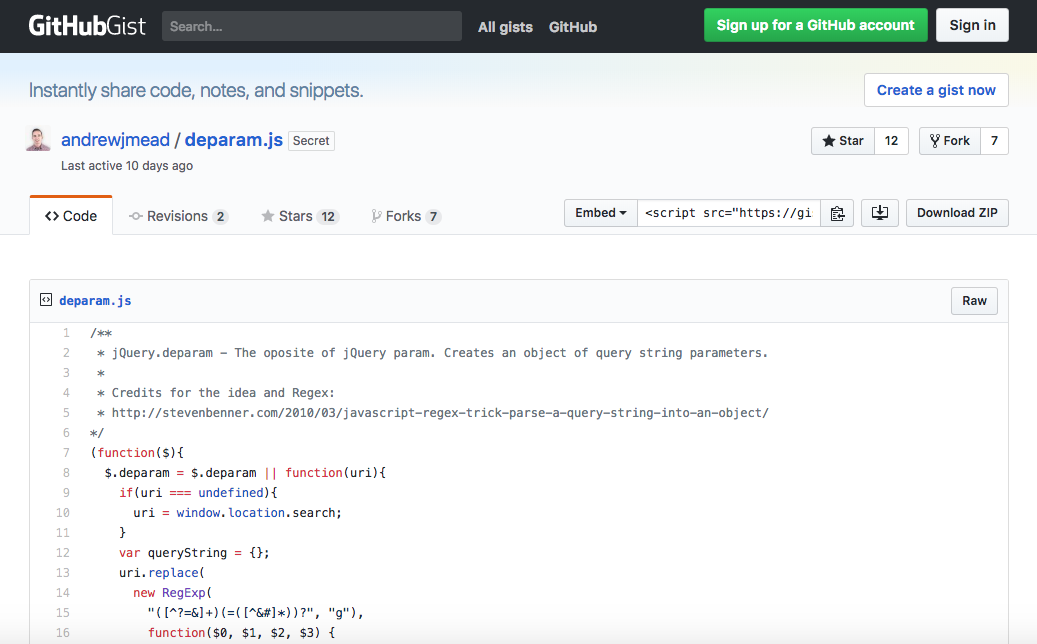
Task: Open the All gists link
Action: [x=505, y=27]
